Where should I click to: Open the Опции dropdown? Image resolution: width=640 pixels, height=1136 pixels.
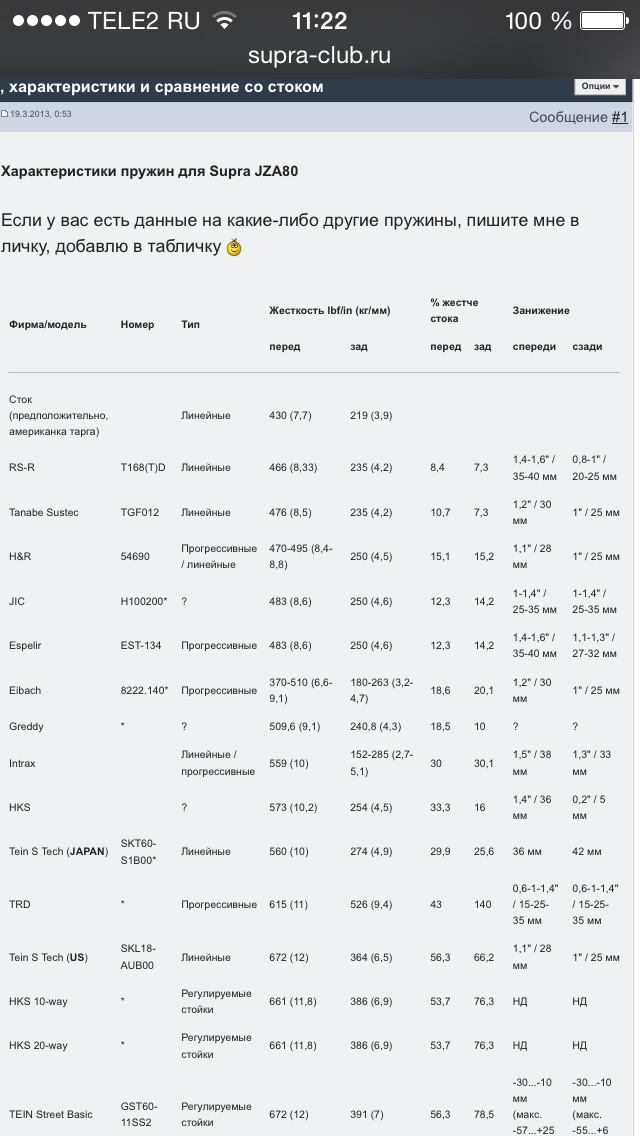point(600,87)
